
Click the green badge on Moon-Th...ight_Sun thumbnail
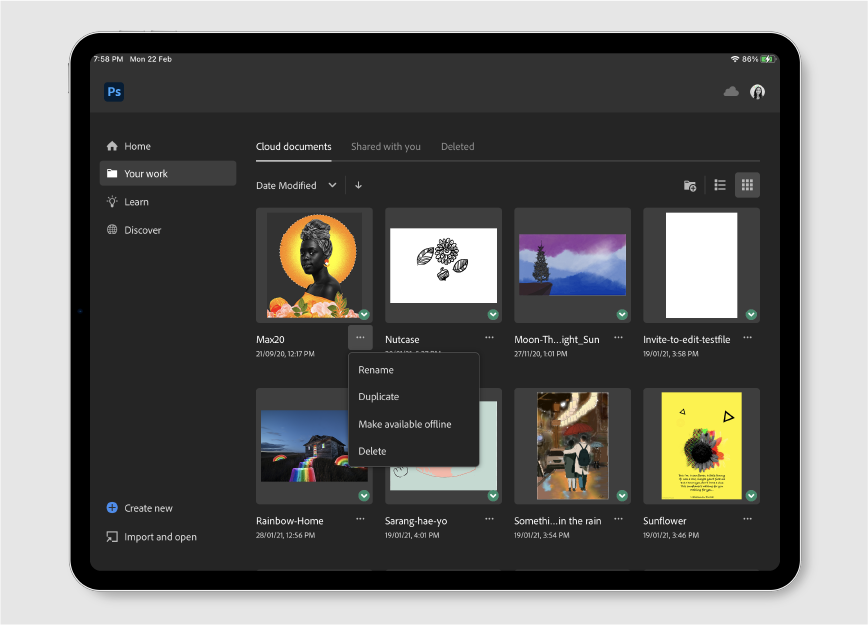coord(622,314)
